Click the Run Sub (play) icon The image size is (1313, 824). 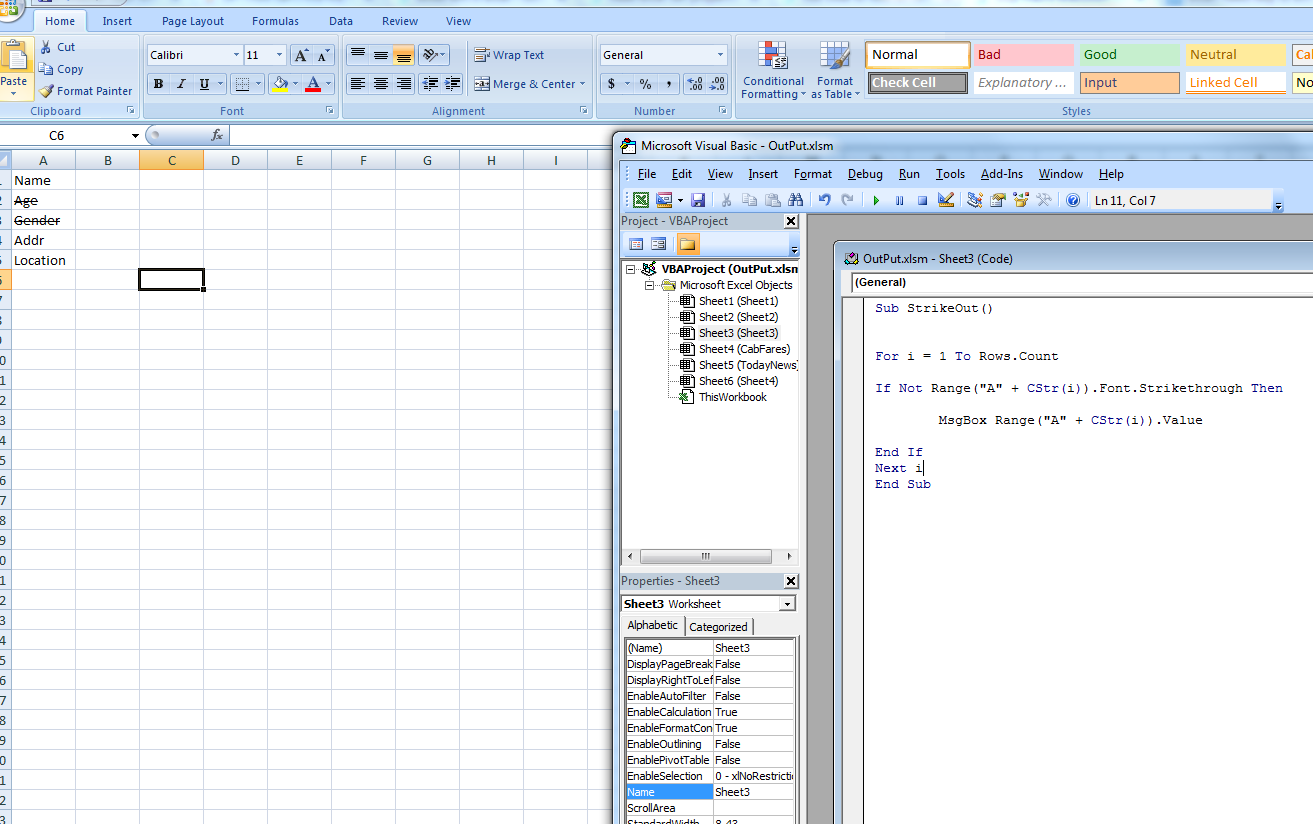tap(876, 201)
